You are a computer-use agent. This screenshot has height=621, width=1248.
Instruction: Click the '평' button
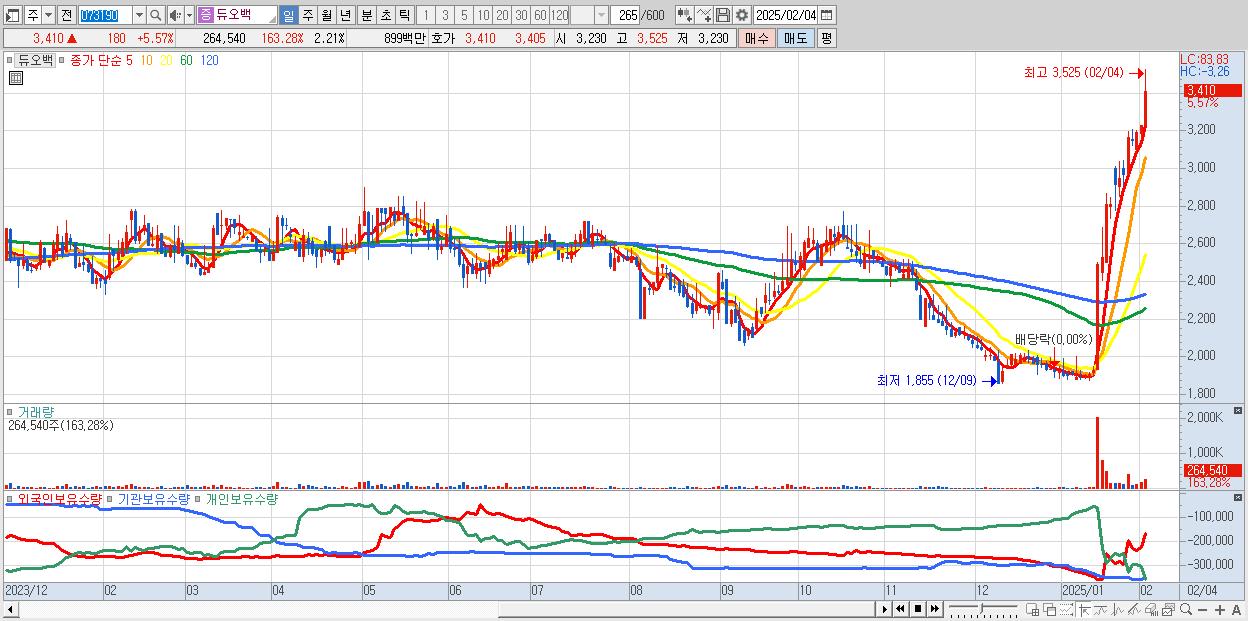(x=826, y=38)
